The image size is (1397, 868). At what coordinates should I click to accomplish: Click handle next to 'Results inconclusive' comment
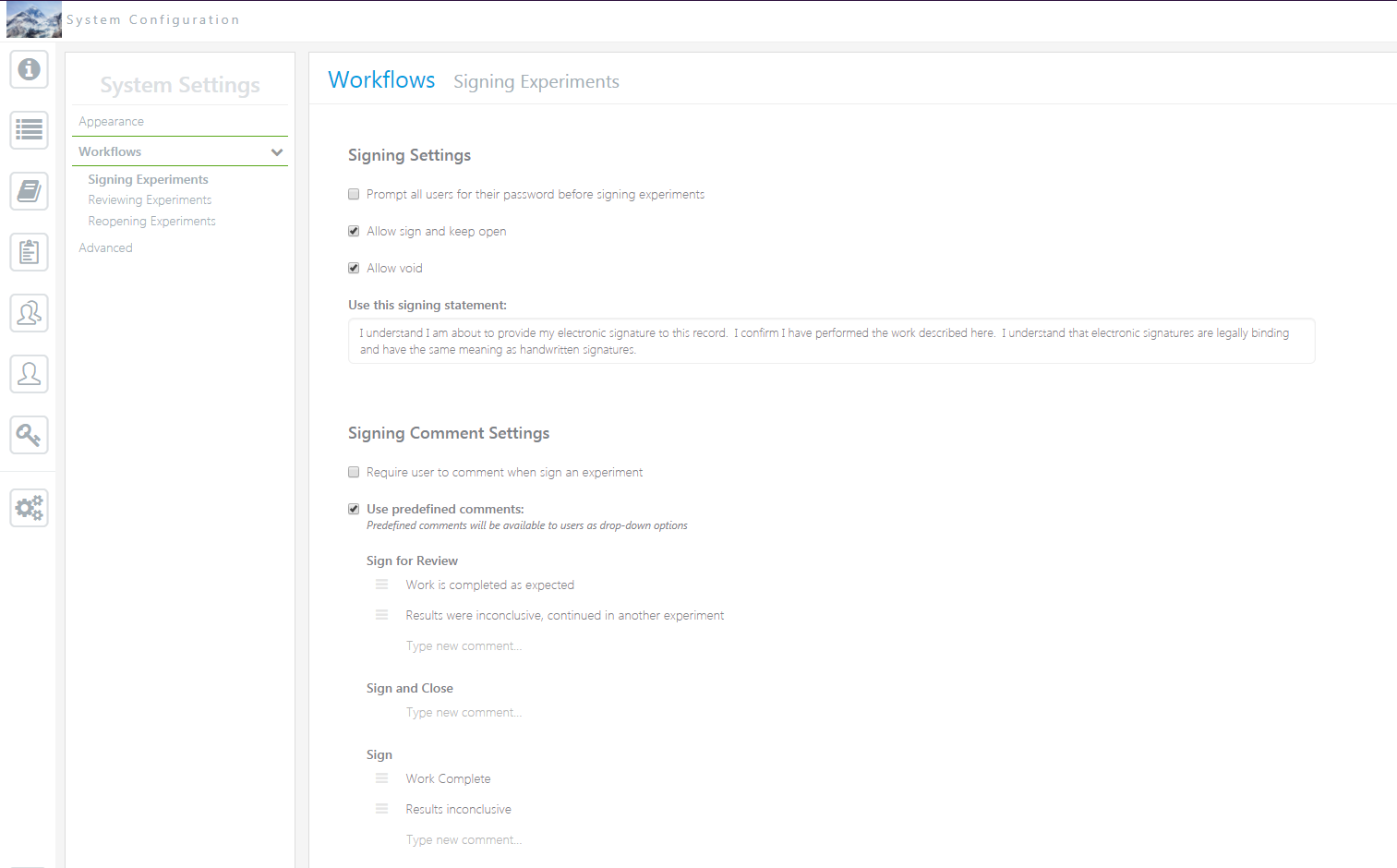point(381,809)
